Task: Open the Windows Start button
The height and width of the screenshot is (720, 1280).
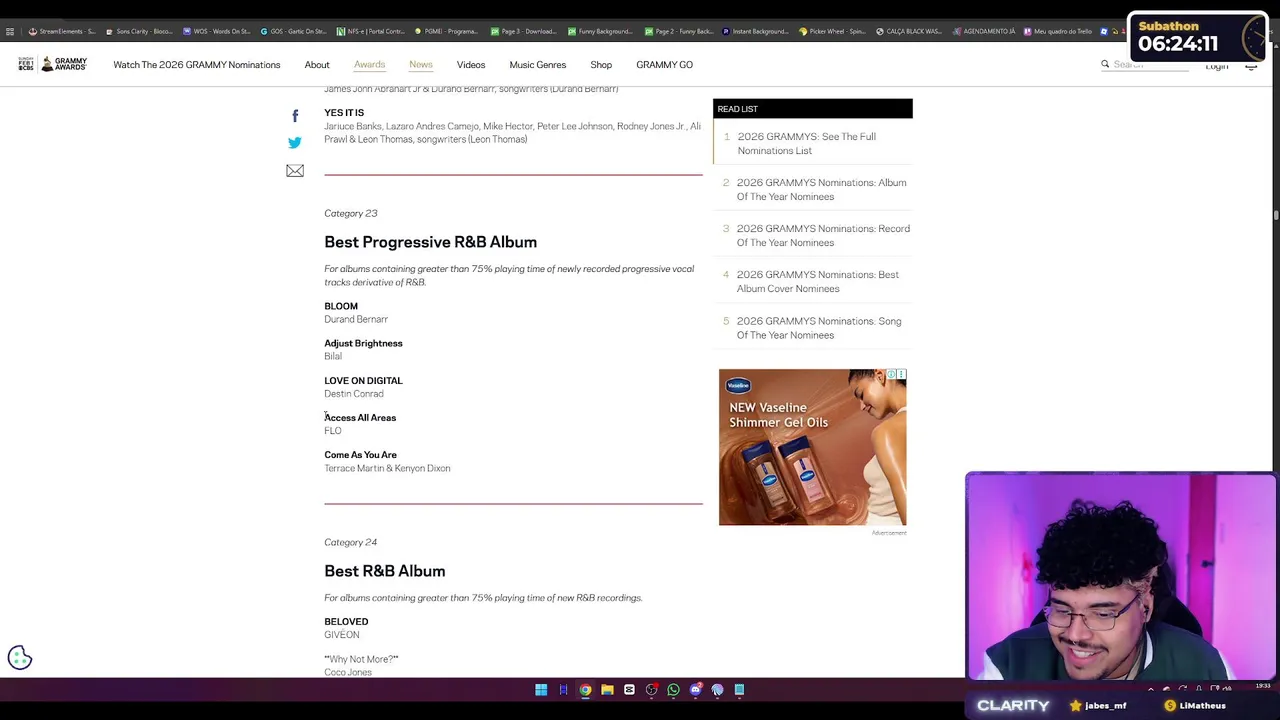Action: (x=541, y=689)
